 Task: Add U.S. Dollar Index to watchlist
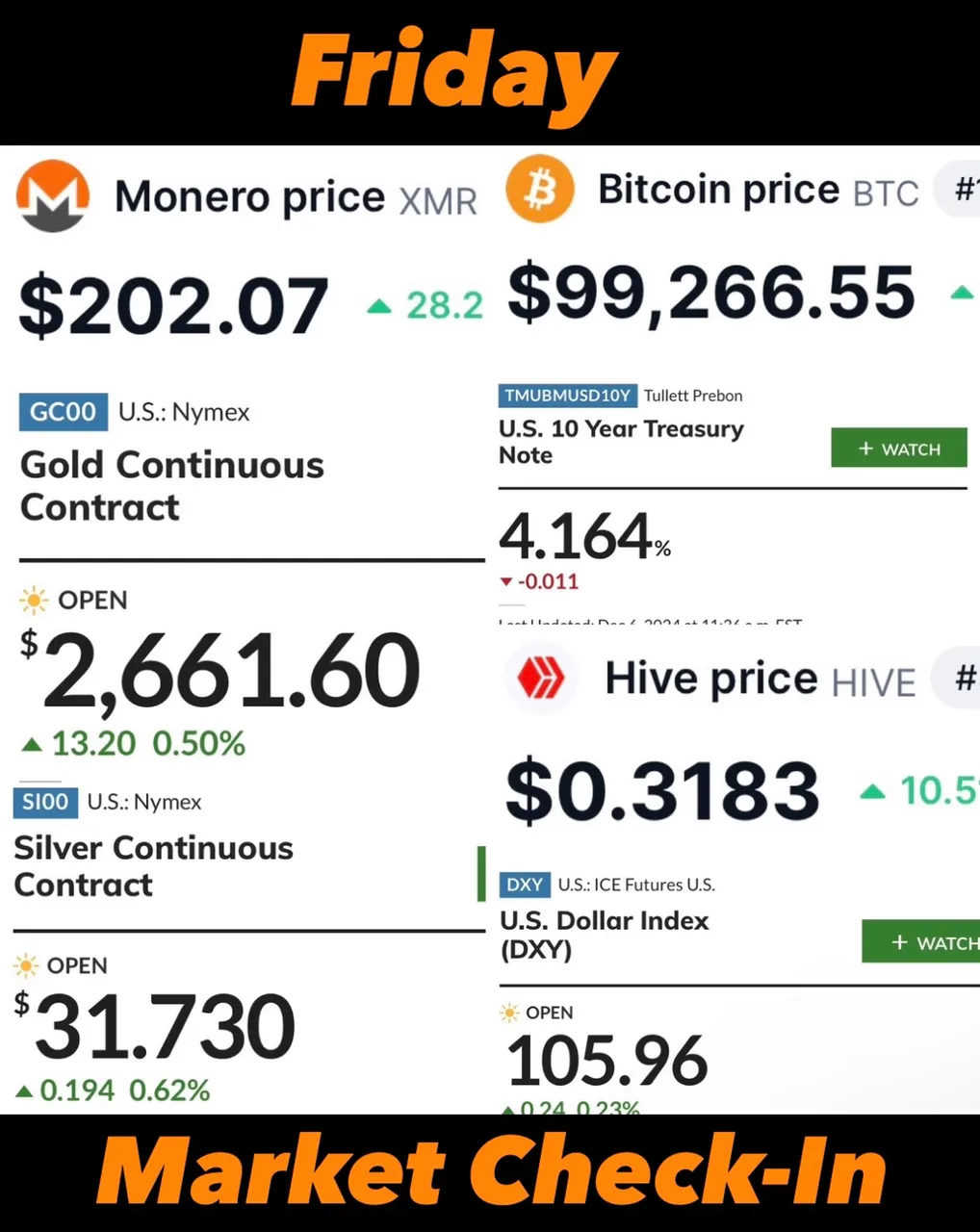coord(921,942)
